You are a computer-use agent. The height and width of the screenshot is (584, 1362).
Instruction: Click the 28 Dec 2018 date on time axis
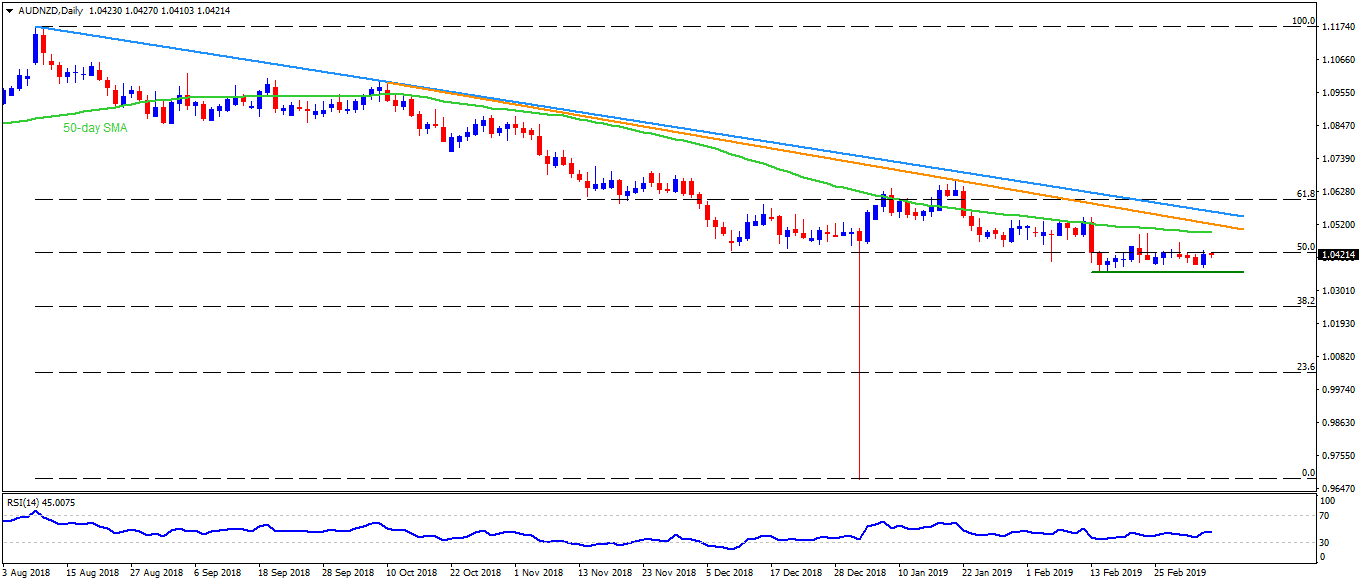point(861,575)
